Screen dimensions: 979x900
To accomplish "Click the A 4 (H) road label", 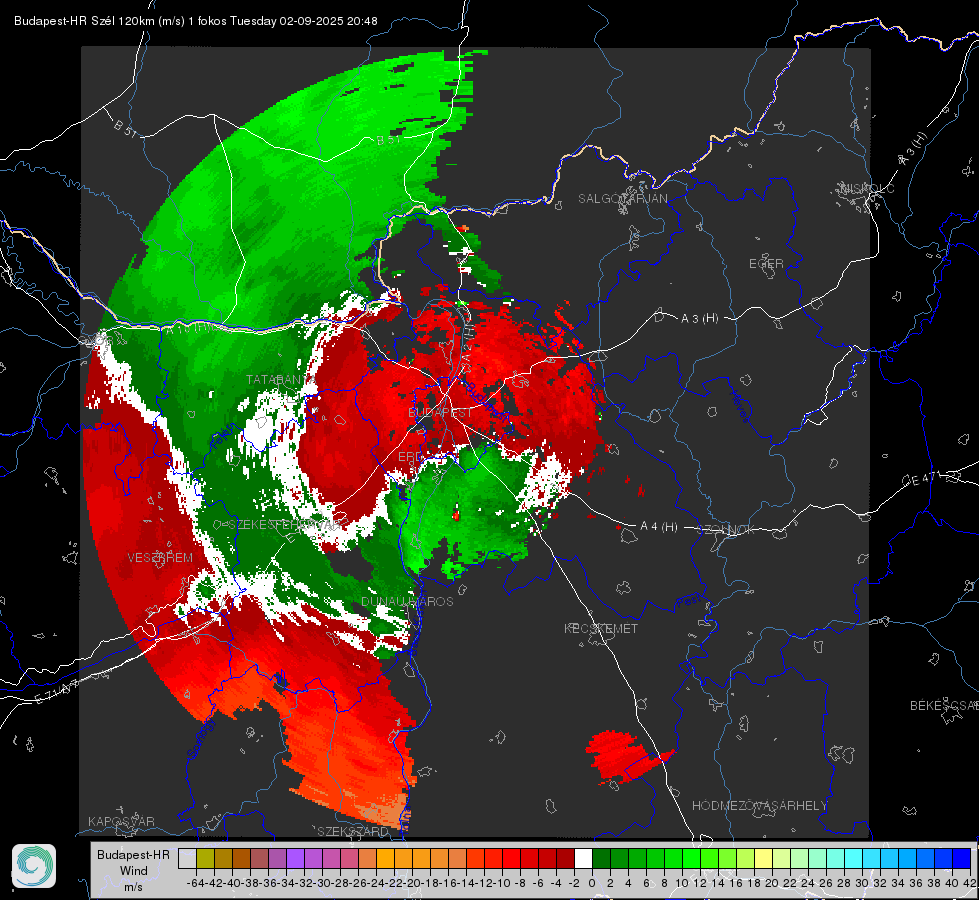I will pos(659,527).
